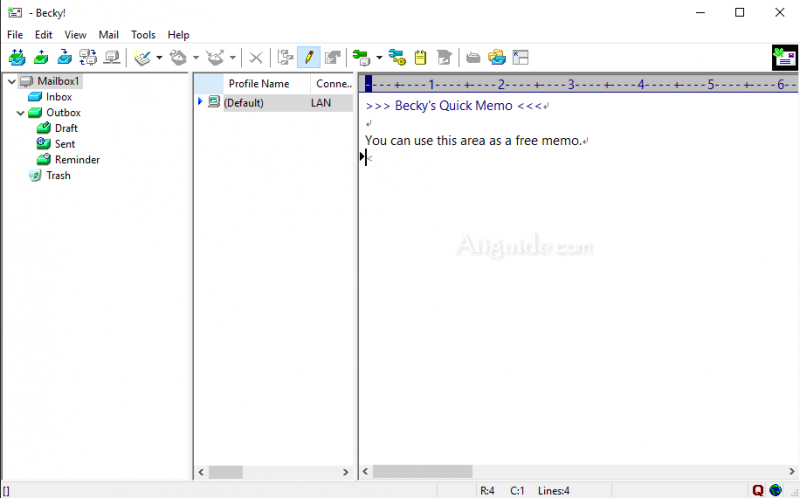Click profile list scrollbar left arrow
800x498 pixels.
pyautogui.click(x=201, y=472)
